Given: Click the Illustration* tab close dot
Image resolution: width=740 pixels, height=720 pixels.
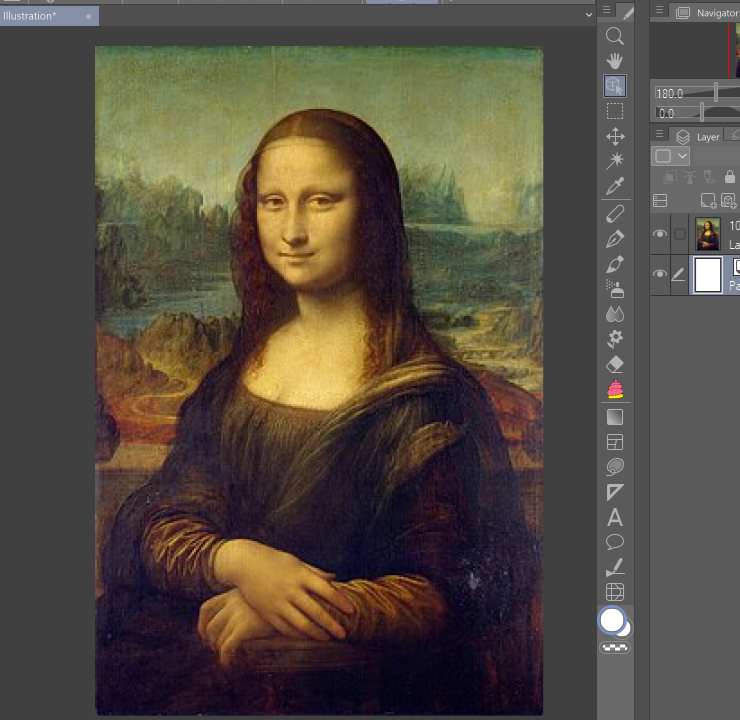Looking at the screenshot, I should (x=88, y=17).
